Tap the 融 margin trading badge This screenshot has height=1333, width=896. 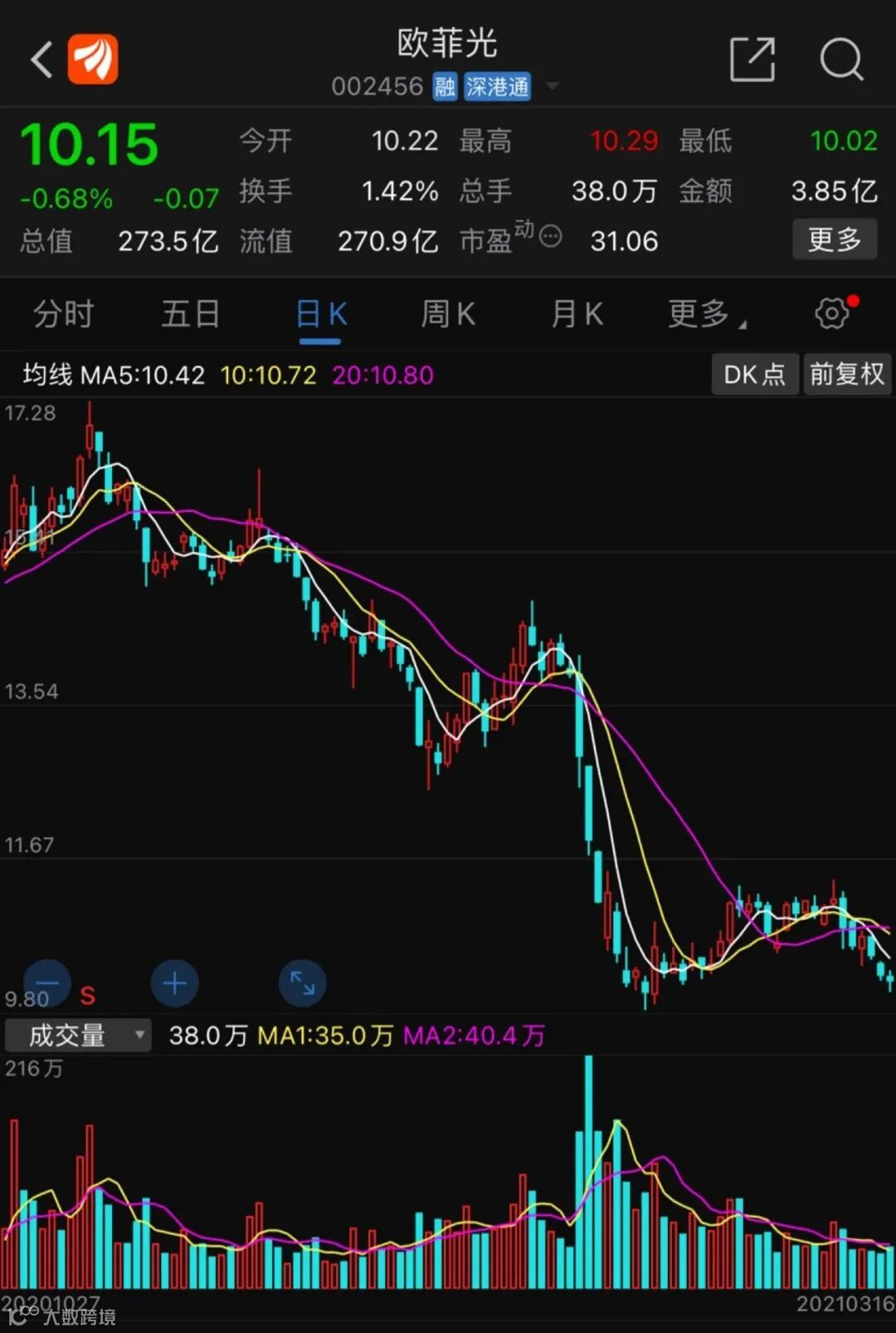point(446,86)
